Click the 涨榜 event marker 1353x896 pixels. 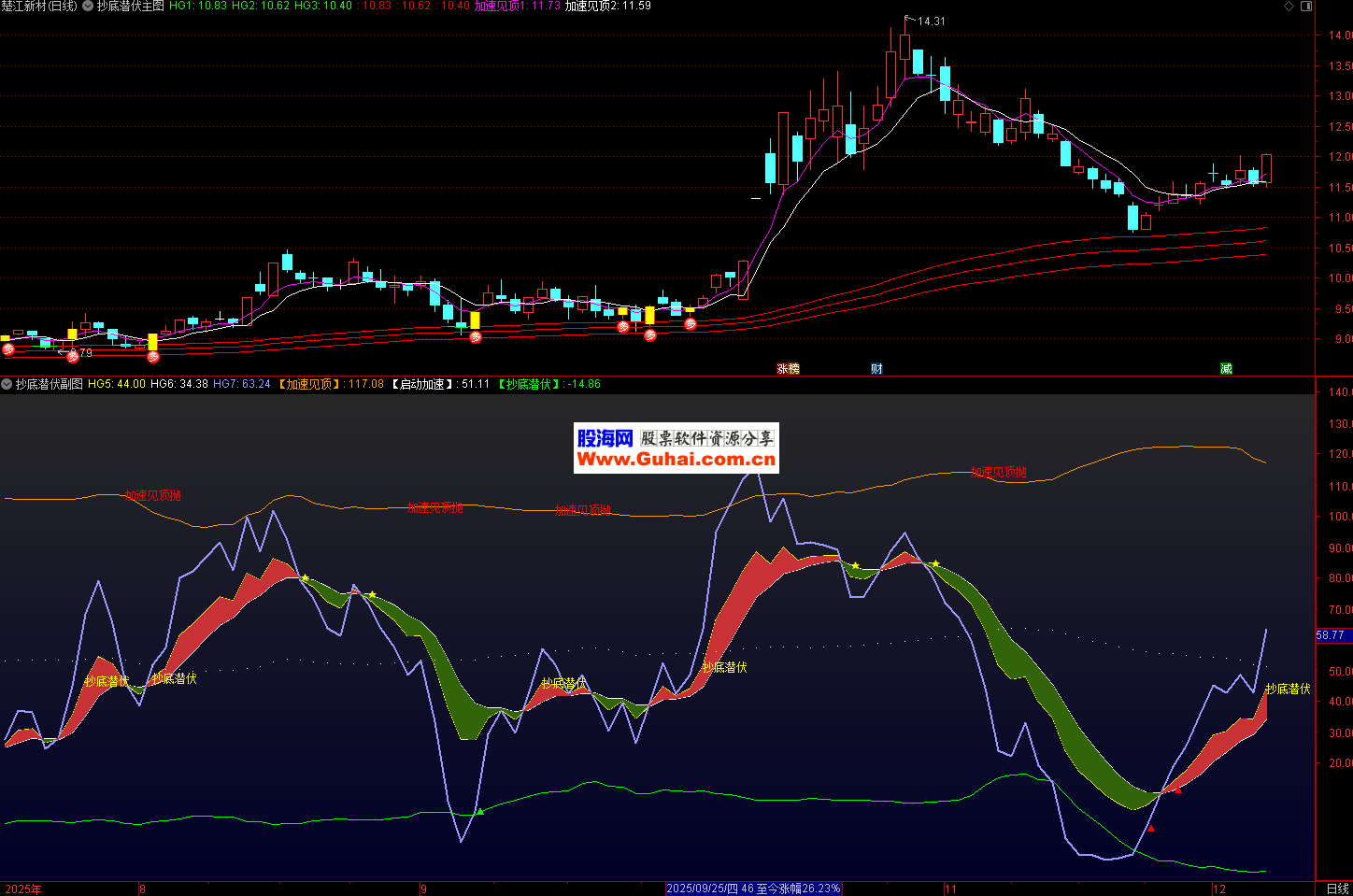pos(788,369)
